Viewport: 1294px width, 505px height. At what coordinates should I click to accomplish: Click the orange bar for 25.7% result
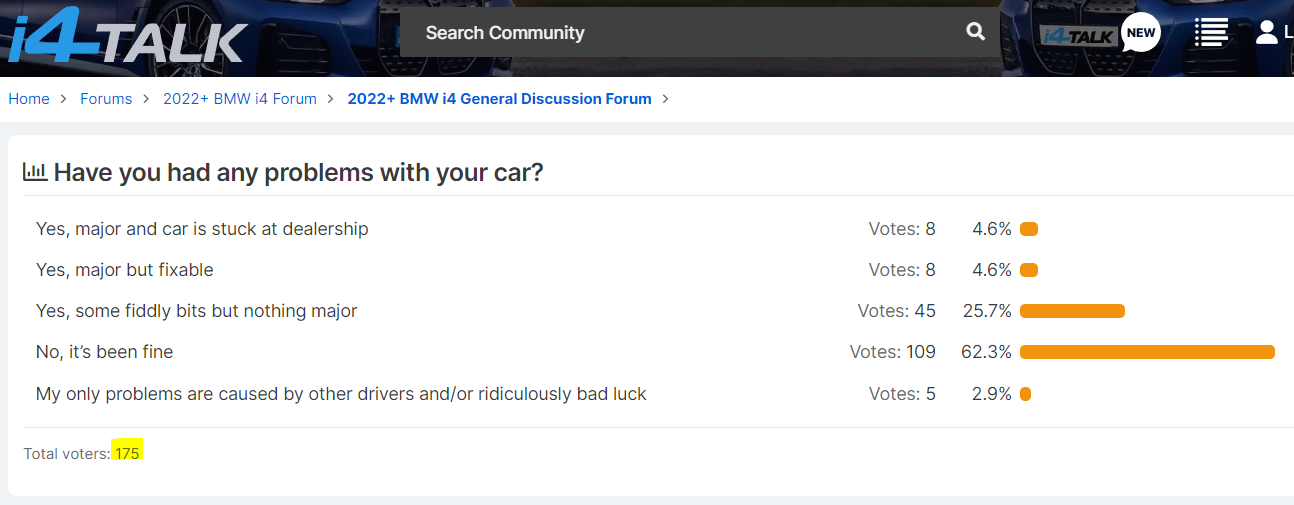[x=1072, y=311]
